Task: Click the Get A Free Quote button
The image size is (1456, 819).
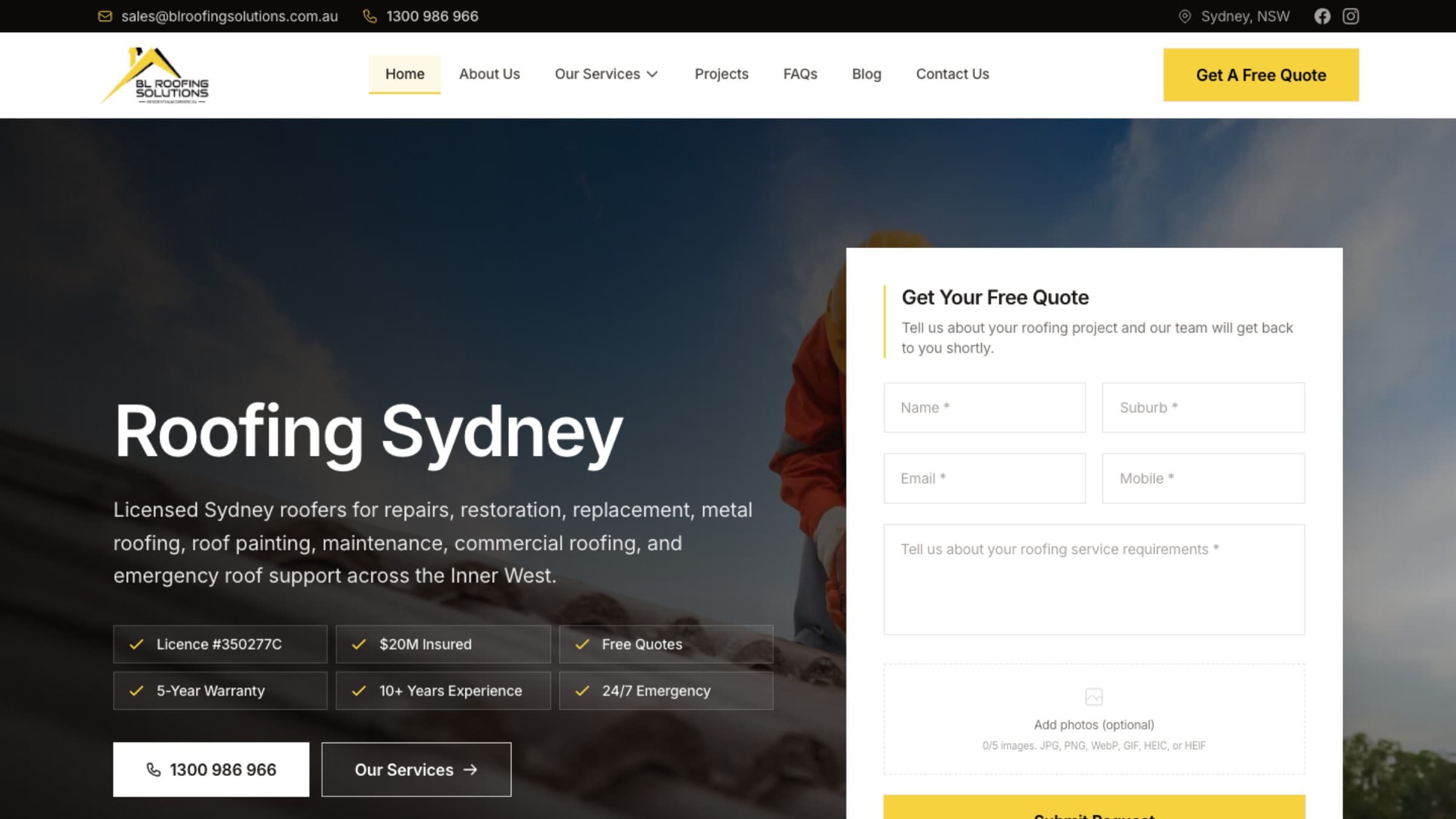Action: [1261, 75]
